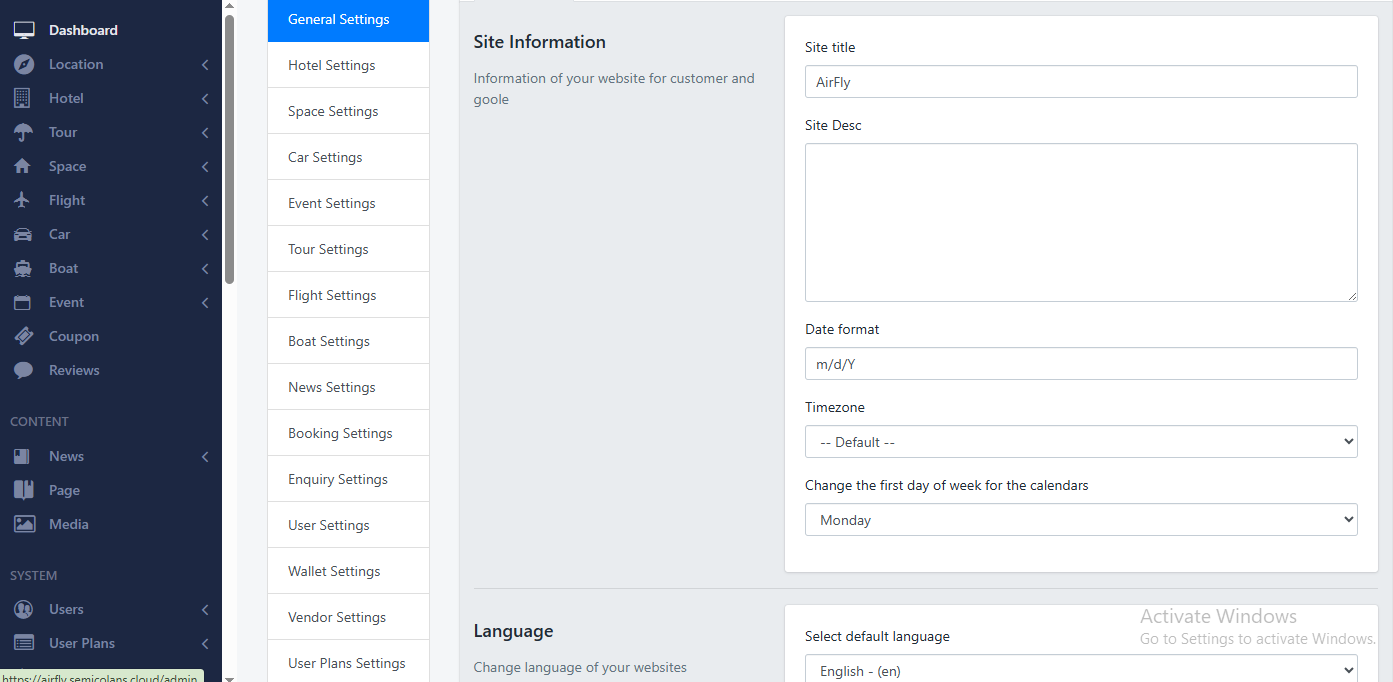Viewport: 1393px width, 682px height.
Task: Expand the Car submenu chevron
Action: coord(204,235)
